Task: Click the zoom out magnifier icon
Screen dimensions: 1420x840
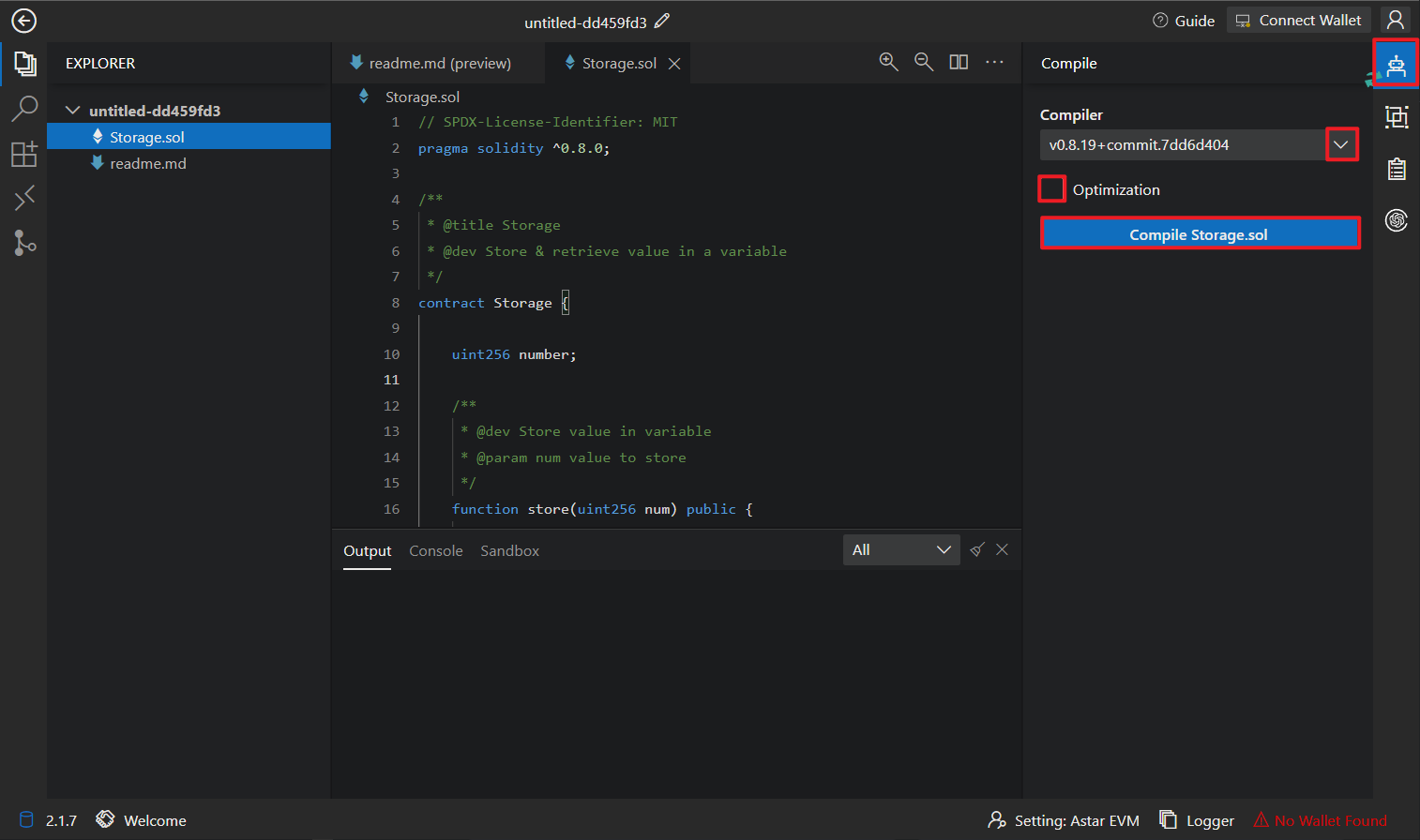Action: click(924, 62)
